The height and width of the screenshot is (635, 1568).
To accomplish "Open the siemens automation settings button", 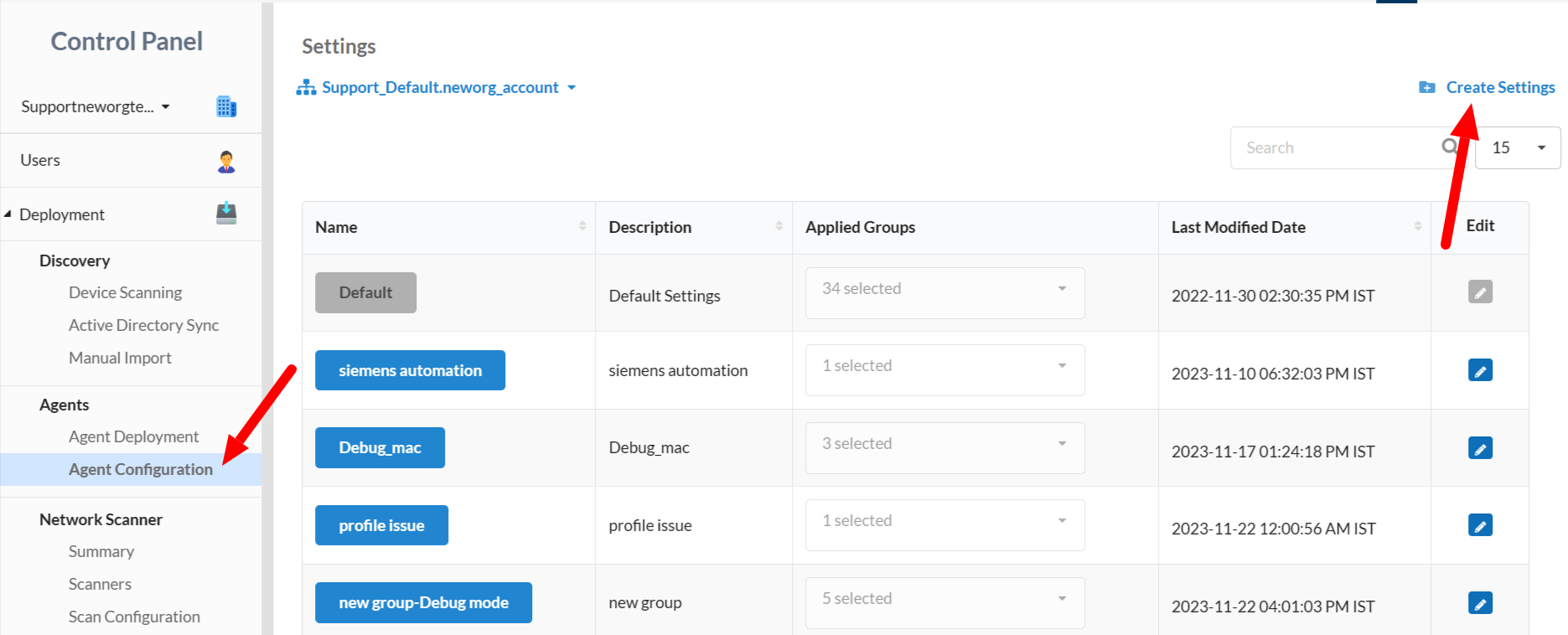I will coord(410,370).
